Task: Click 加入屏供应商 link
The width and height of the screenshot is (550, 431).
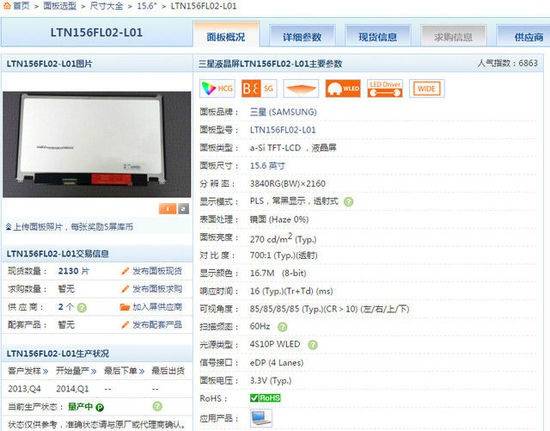Action: [x=157, y=307]
